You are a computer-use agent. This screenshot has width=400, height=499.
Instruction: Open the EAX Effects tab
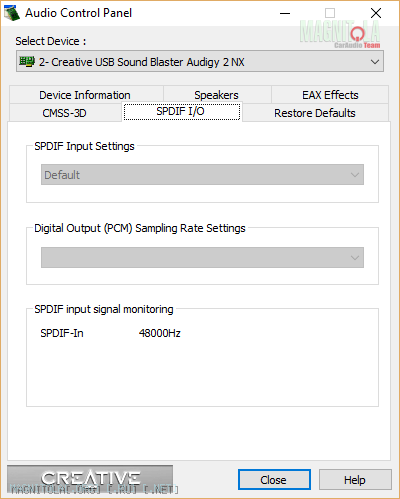click(x=330, y=95)
